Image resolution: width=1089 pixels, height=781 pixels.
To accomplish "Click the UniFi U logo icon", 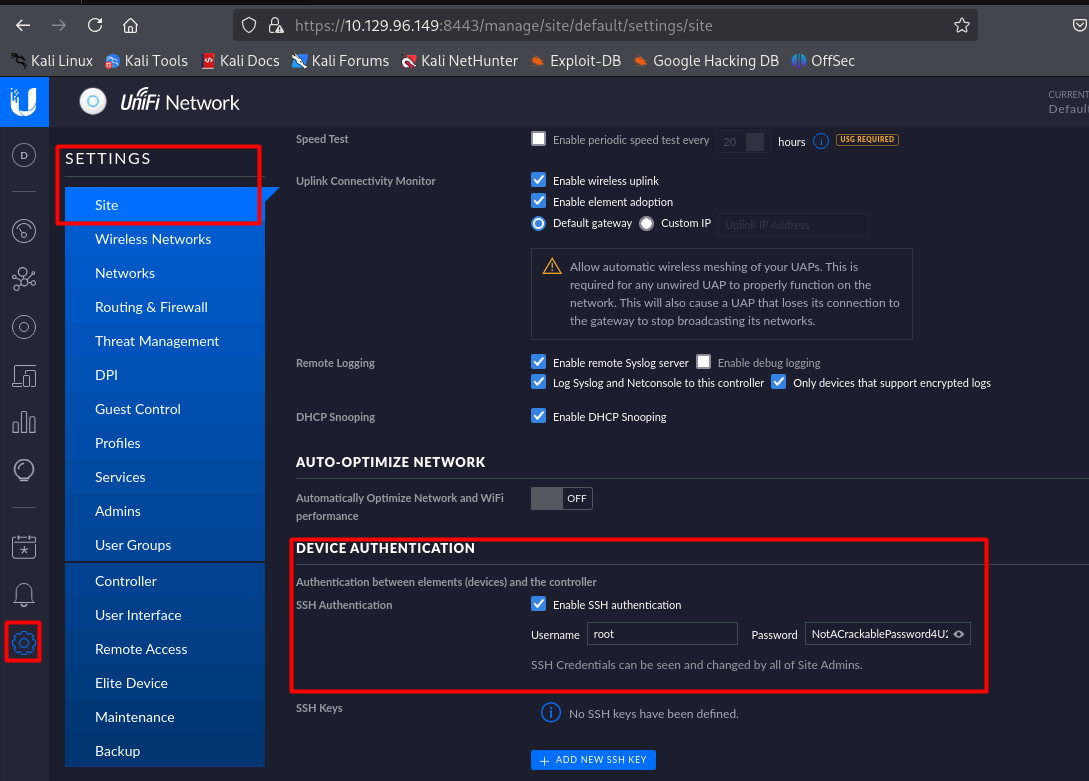I will [24, 102].
